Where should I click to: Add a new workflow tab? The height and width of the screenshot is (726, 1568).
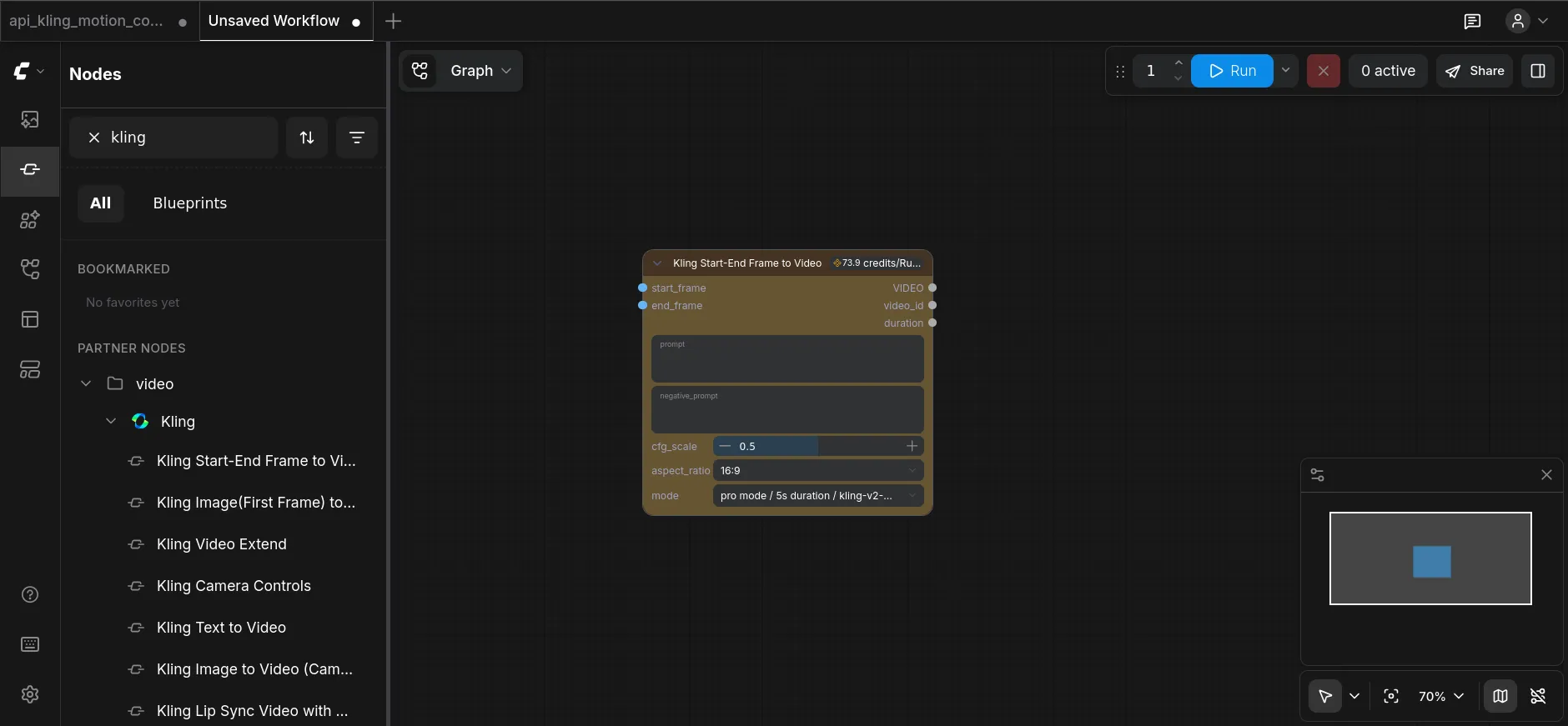point(394,21)
